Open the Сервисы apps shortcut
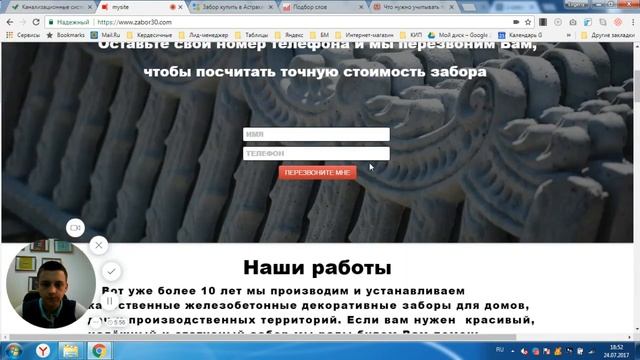Screen dimensions: 640x360 [x=23, y=36]
